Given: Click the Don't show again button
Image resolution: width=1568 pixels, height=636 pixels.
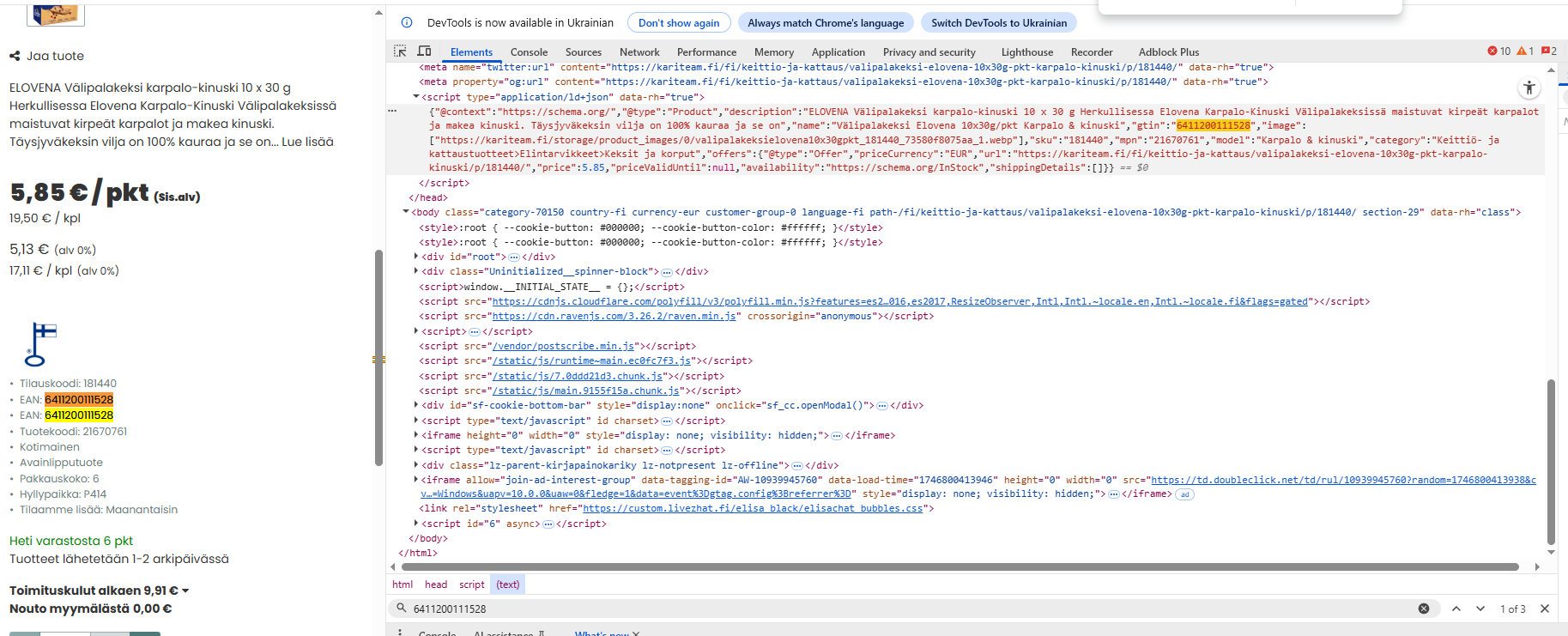Looking at the screenshot, I should (x=679, y=23).
